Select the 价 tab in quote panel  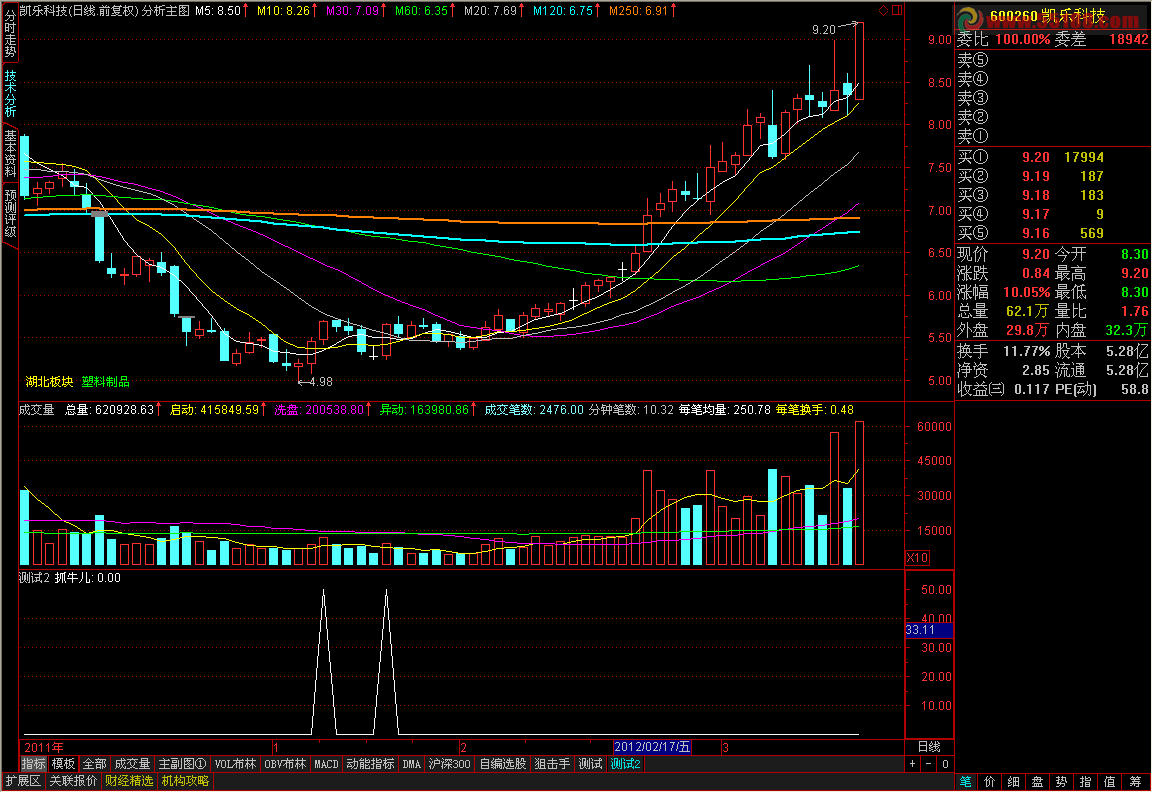pos(990,782)
